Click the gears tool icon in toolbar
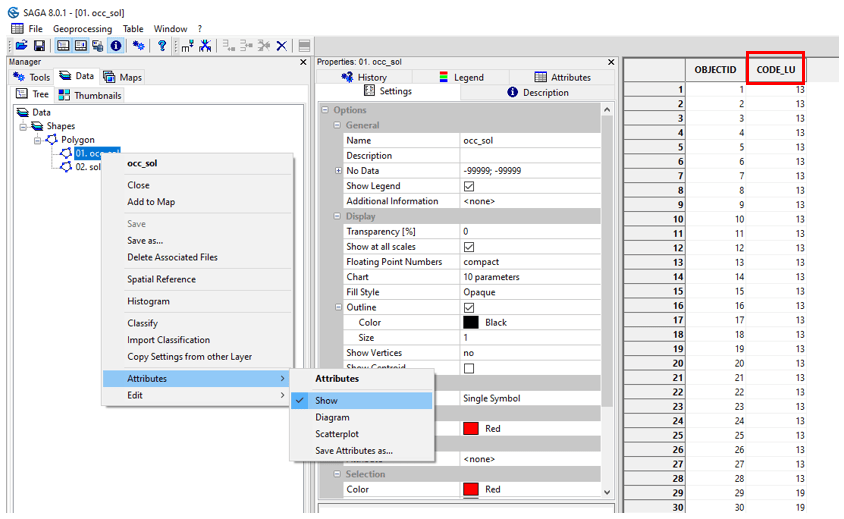 (139, 46)
